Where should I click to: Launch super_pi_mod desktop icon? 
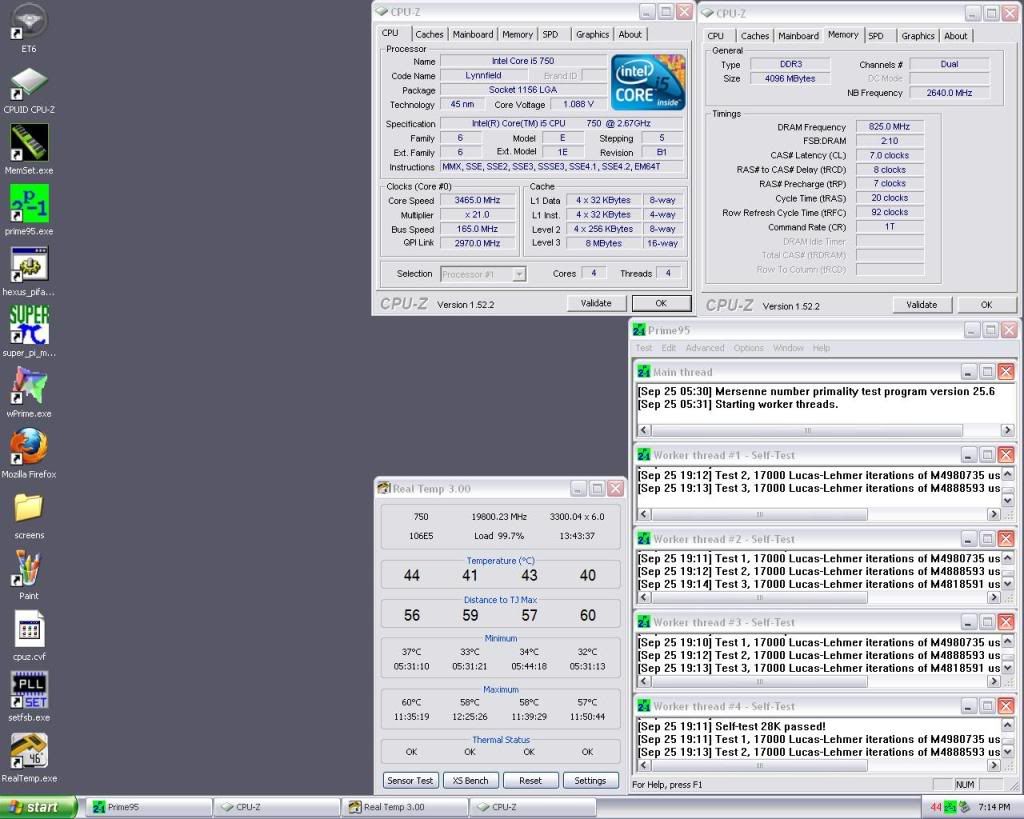pos(29,325)
